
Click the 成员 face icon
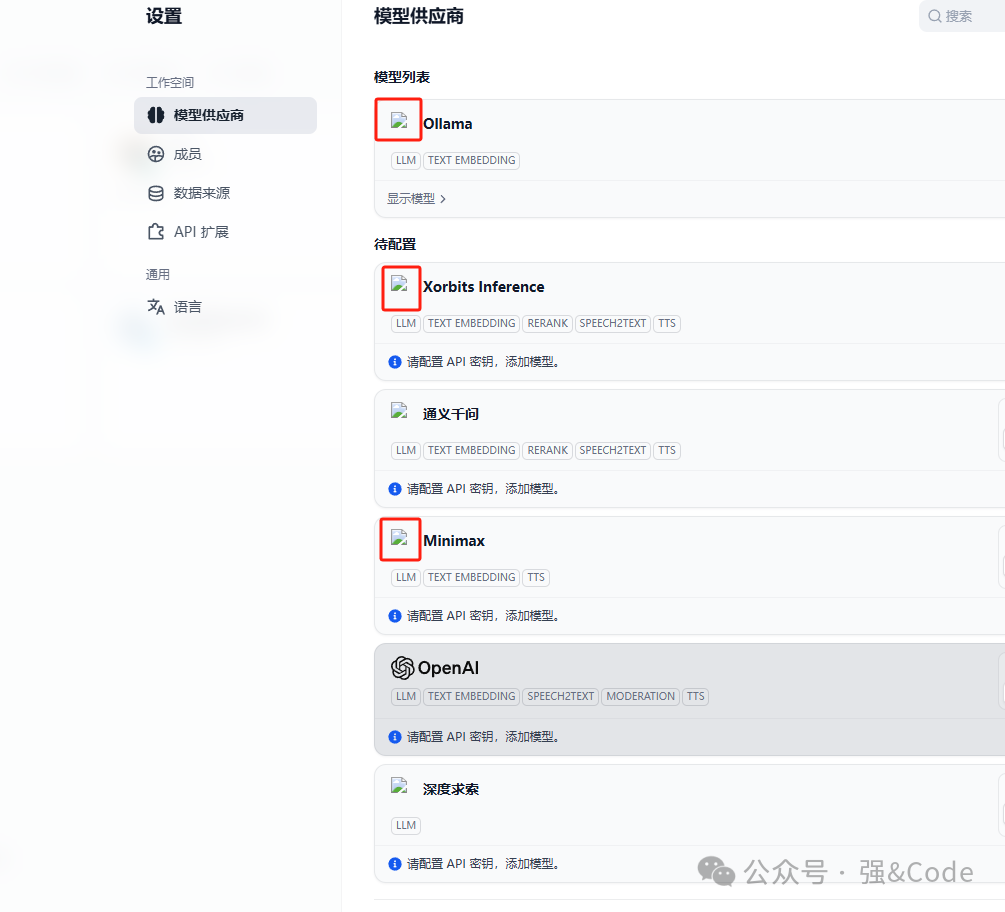[156, 154]
